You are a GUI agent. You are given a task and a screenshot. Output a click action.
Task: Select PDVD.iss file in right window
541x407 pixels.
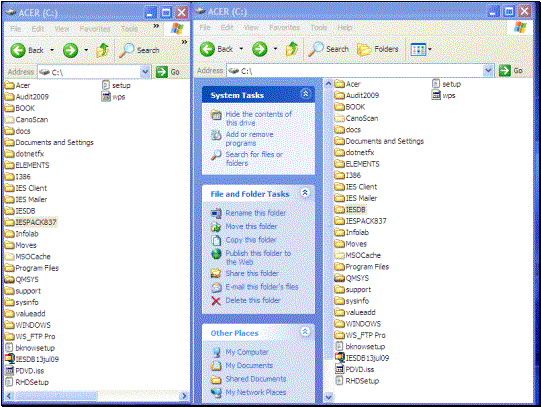click(355, 369)
